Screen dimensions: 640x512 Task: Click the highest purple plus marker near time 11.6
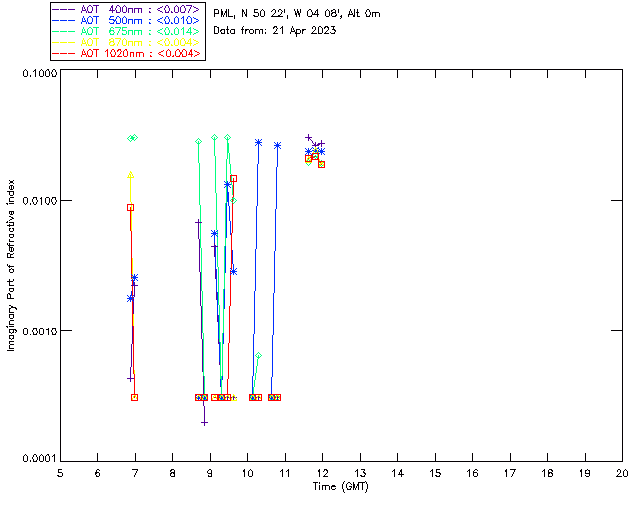(x=309, y=138)
